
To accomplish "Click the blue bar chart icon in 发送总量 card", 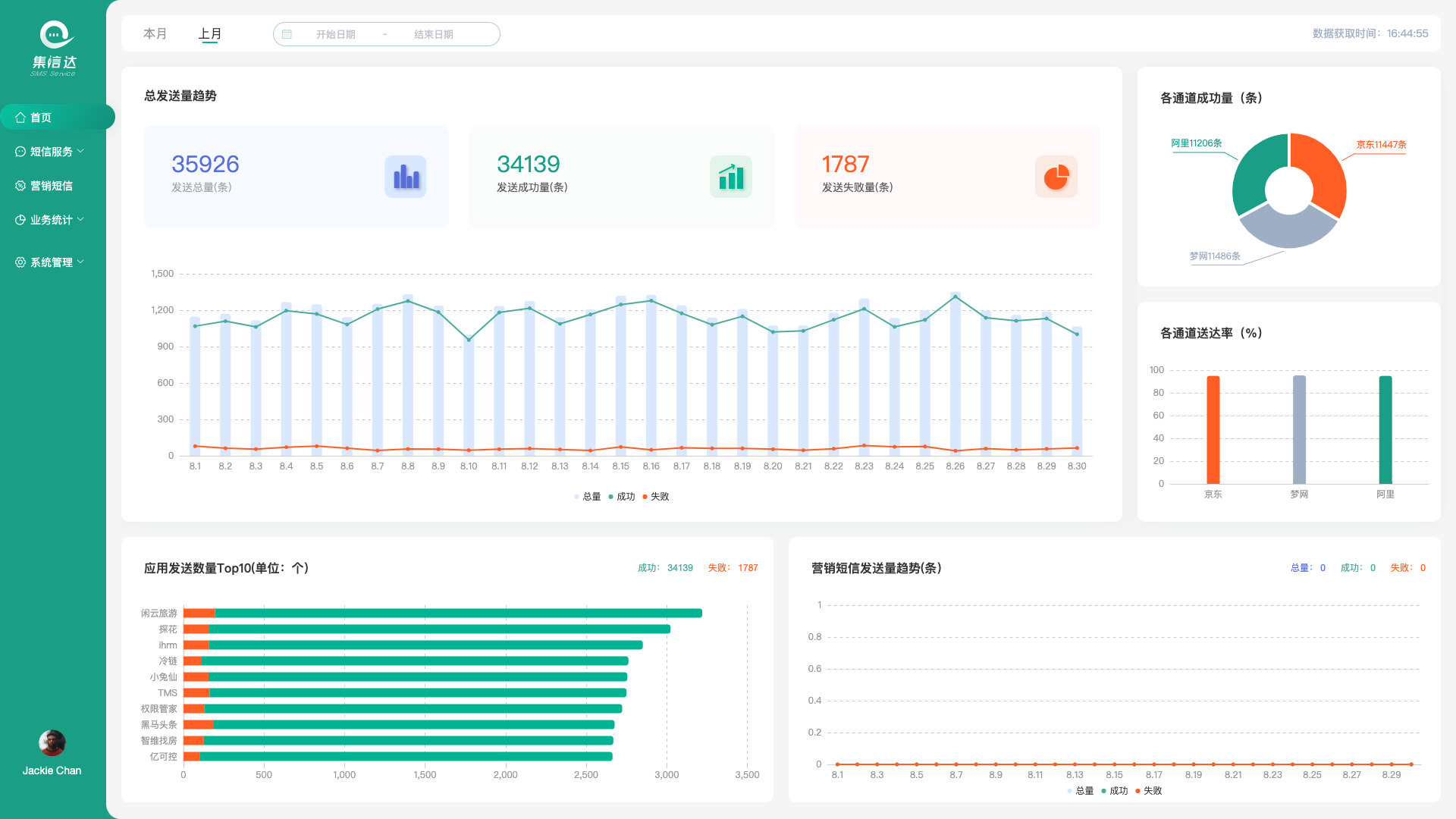I will click(406, 177).
